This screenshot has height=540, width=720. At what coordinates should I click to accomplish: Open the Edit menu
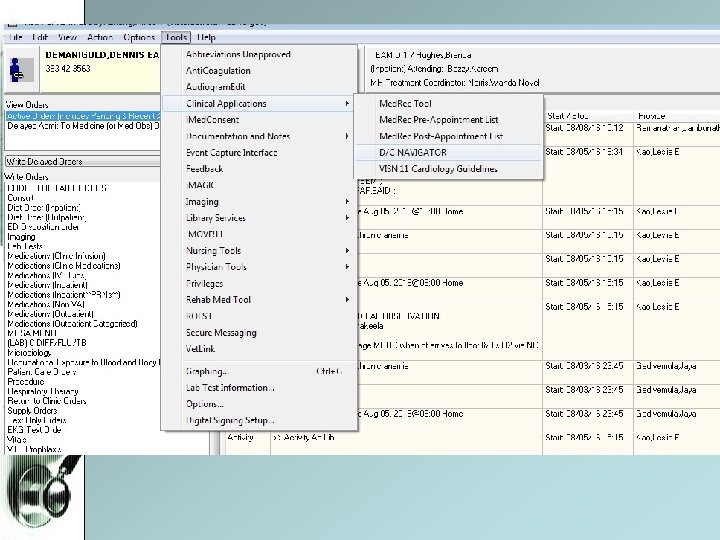pyautogui.click(x=40, y=37)
